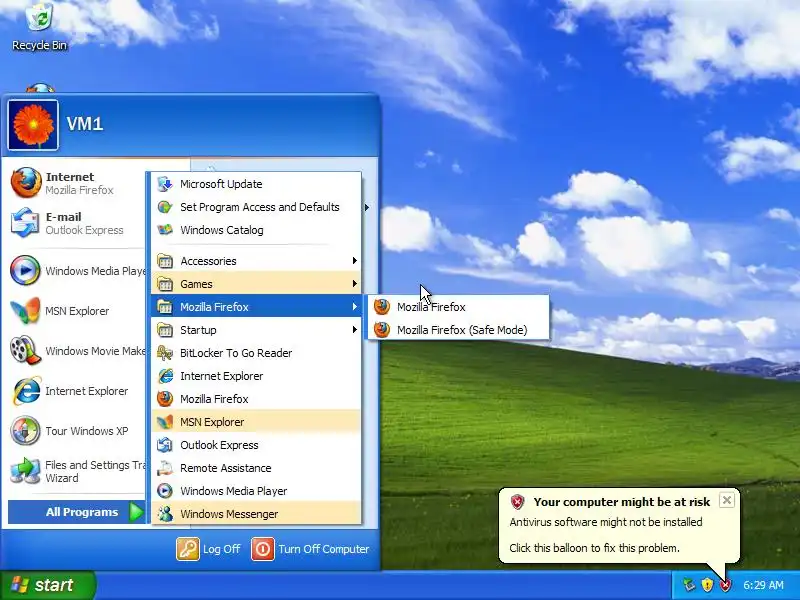The image size is (800, 600).
Task: Click the Windows Catalog icon
Action: click(165, 230)
